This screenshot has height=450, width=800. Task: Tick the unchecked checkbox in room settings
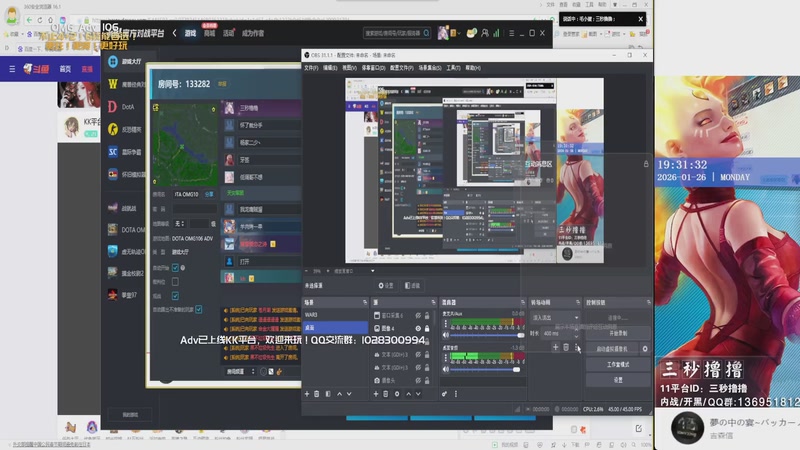[176, 282]
